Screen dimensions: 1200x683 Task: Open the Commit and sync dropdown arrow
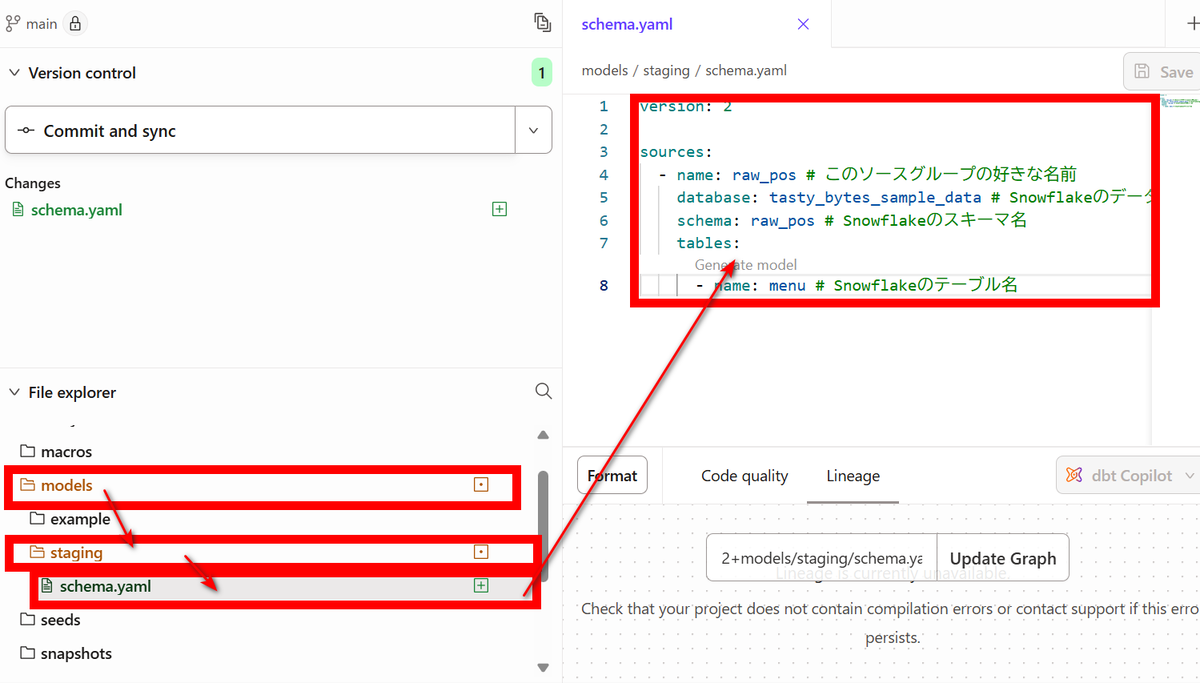point(534,130)
